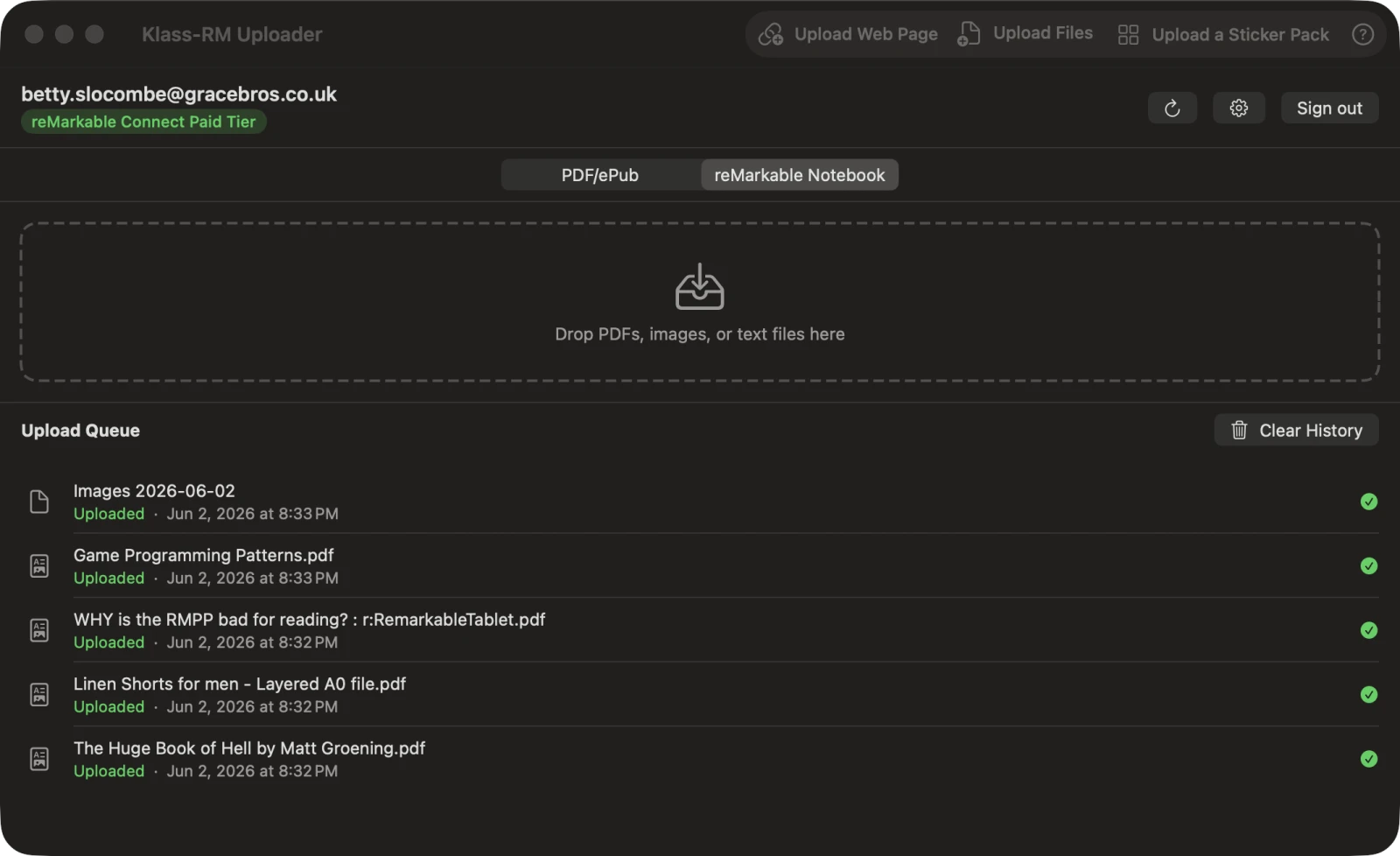Click the document icon beside Images 2026-06-02
Screen dimensions: 1400x856
click(39, 502)
